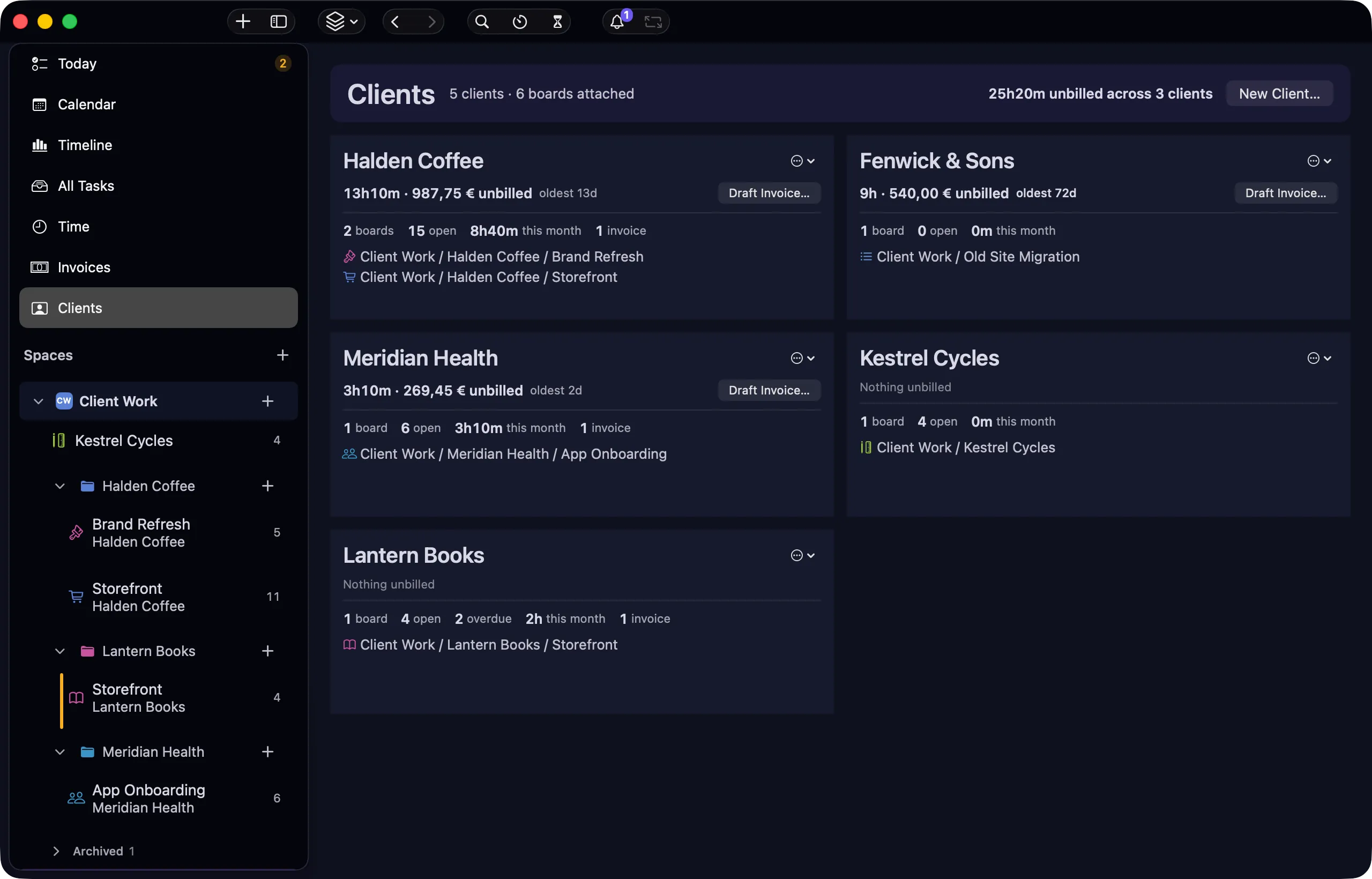Open Lantern Books Storefront board in sidebar
The image size is (1372, 879).
point(159,697)
